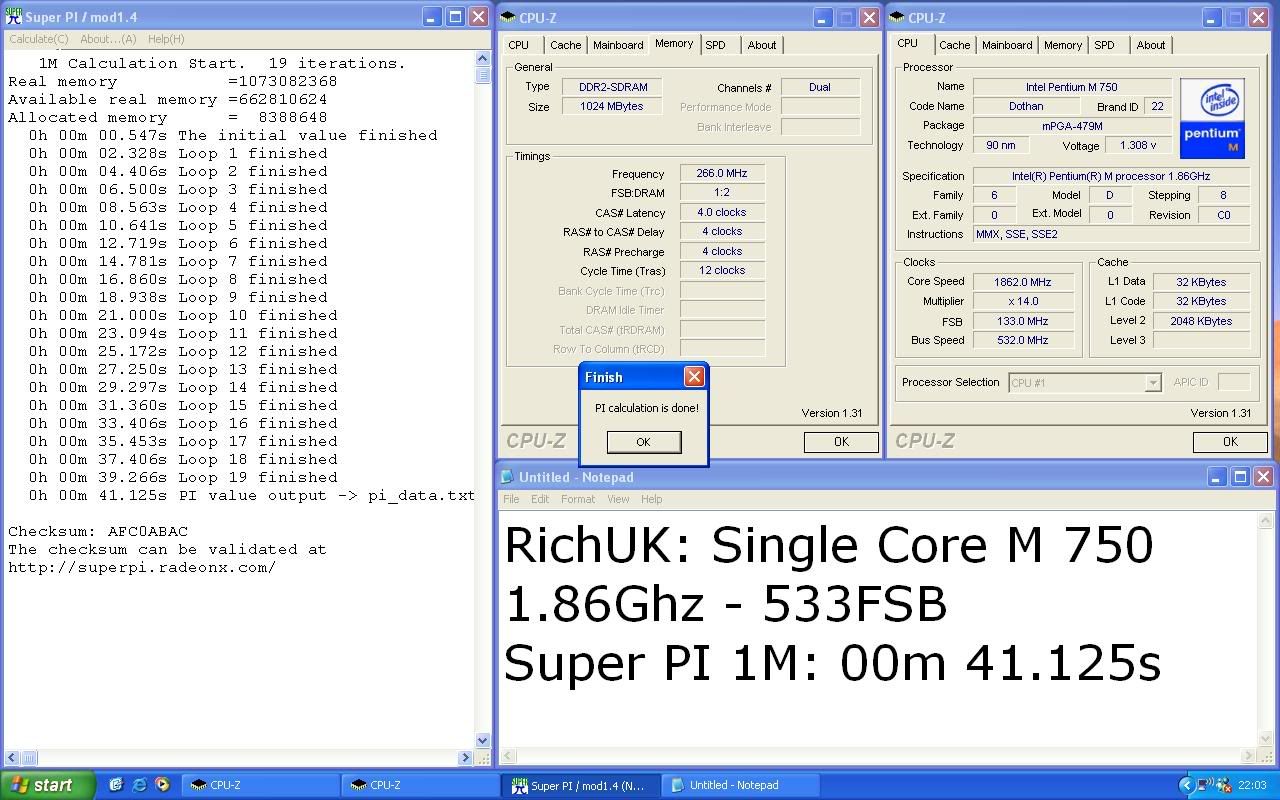This screenshot has width=1280, height=800.
Task: Click the chip icon in processor CPU-Z title bar
Action: coord(897,17)
